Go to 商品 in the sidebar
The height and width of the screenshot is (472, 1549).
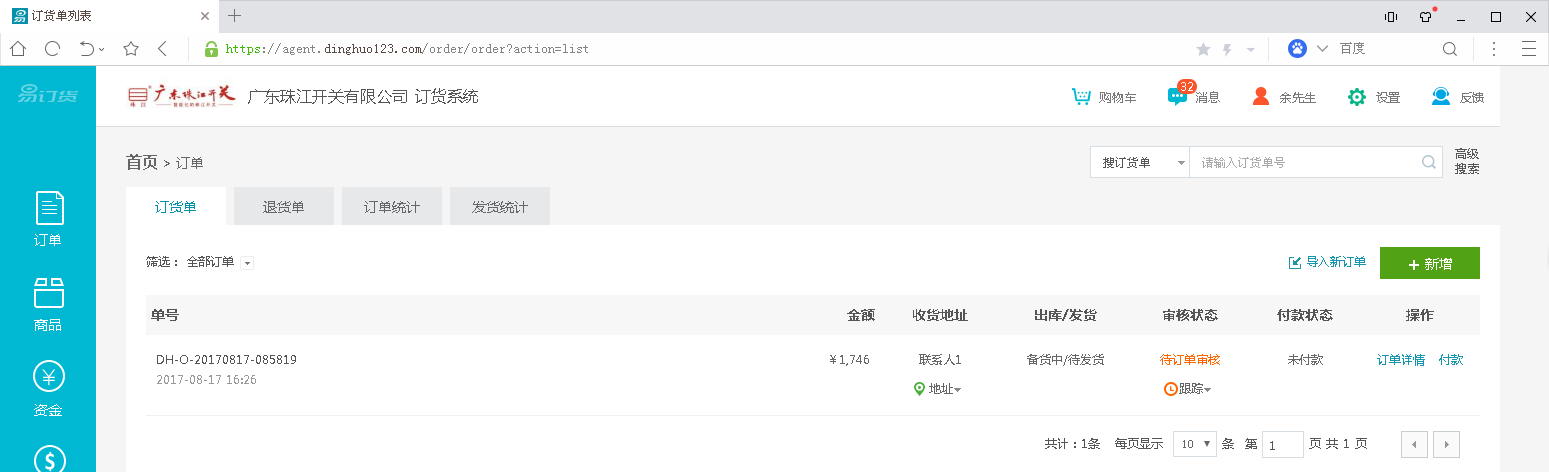tap(48, 304)
